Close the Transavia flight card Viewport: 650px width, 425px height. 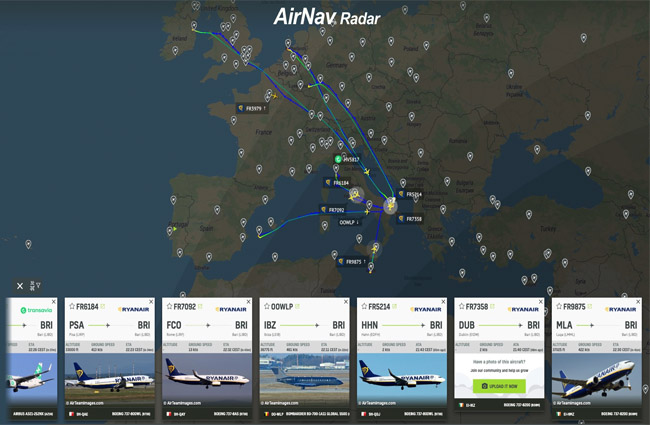pyautogui.click(x=53, y=301)
